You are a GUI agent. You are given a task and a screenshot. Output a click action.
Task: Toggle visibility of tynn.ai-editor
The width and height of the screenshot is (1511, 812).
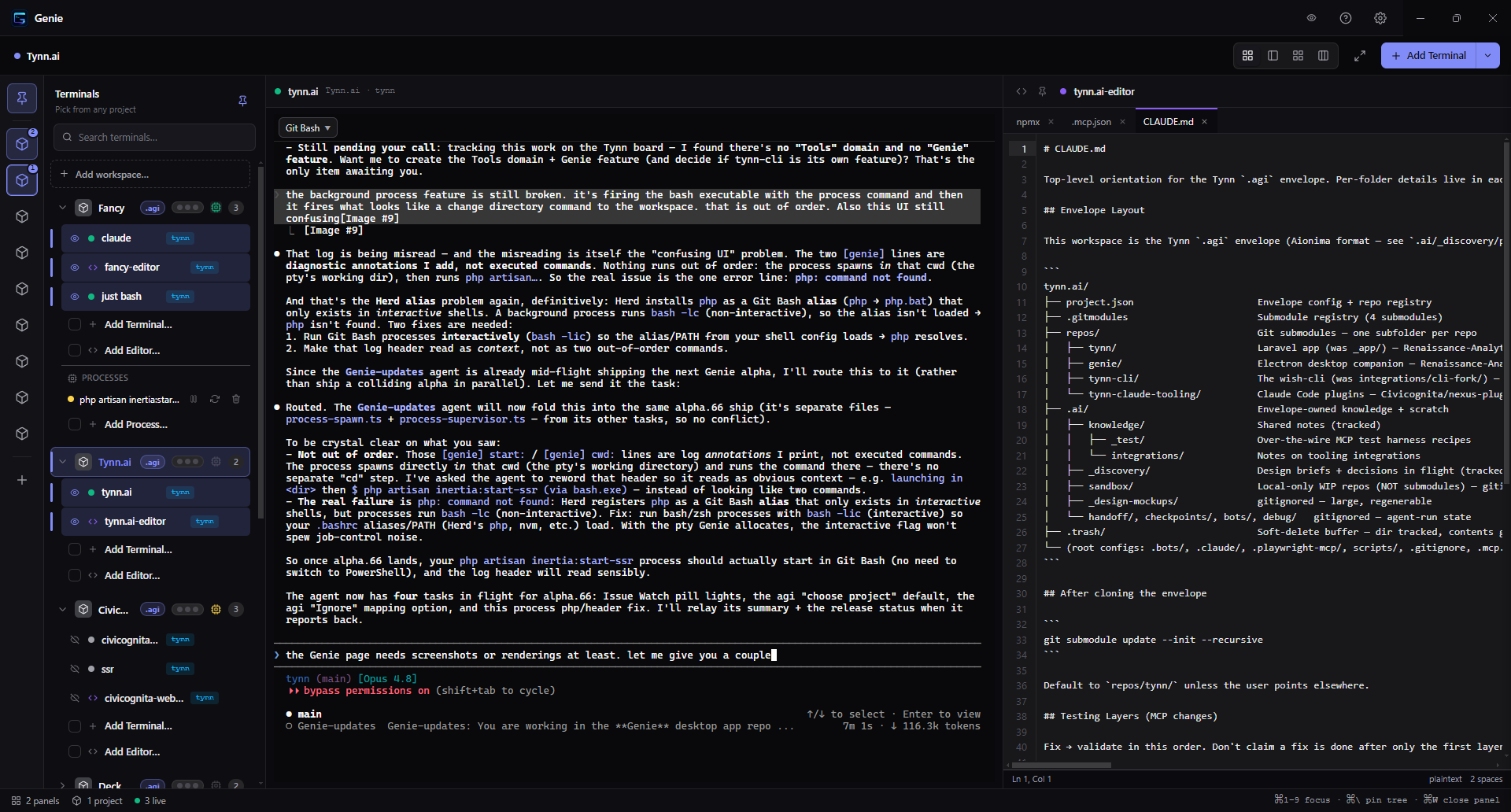(75, 522)
